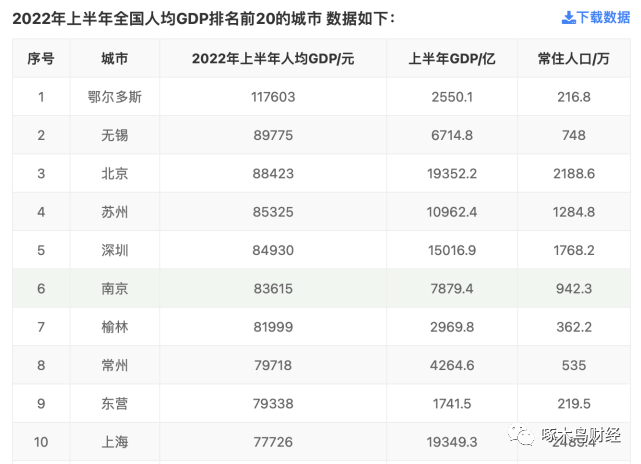Click the city cell 苏州
The image size is (641, 464).
click(x=114, y=212)
